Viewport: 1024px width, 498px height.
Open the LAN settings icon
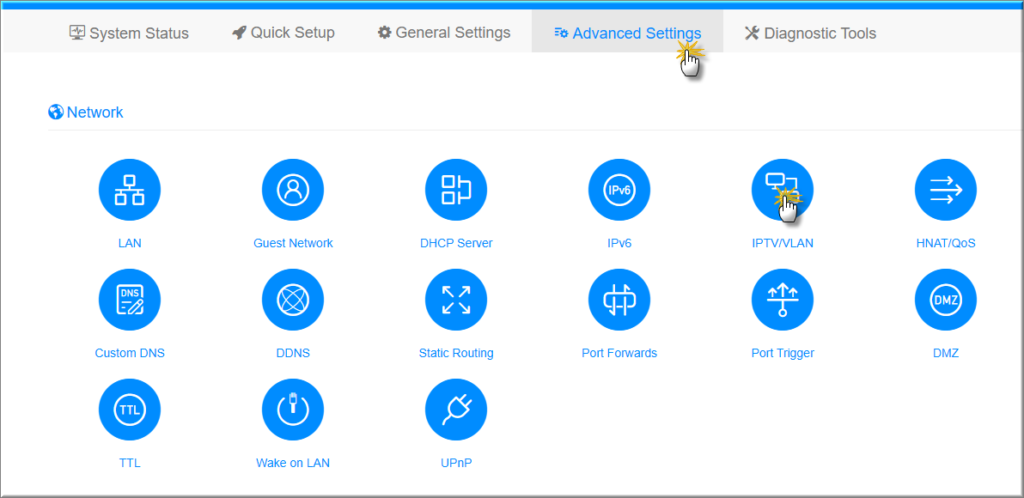[x=129, y=190]
